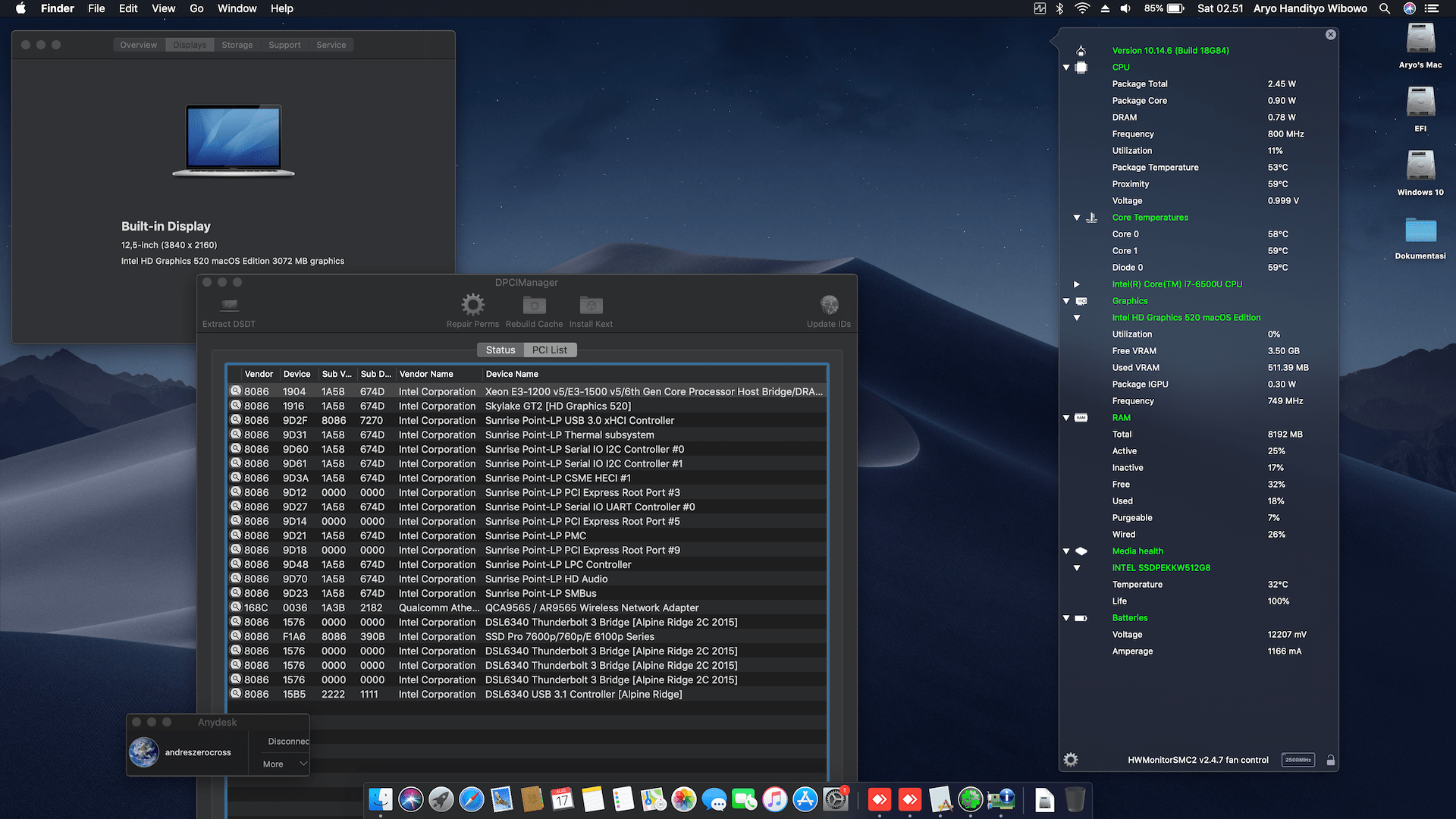The width and height of the screenshot is (1456, 819).
Task: Collapse the Graphics section
Action: click(x=1066, y=301)
